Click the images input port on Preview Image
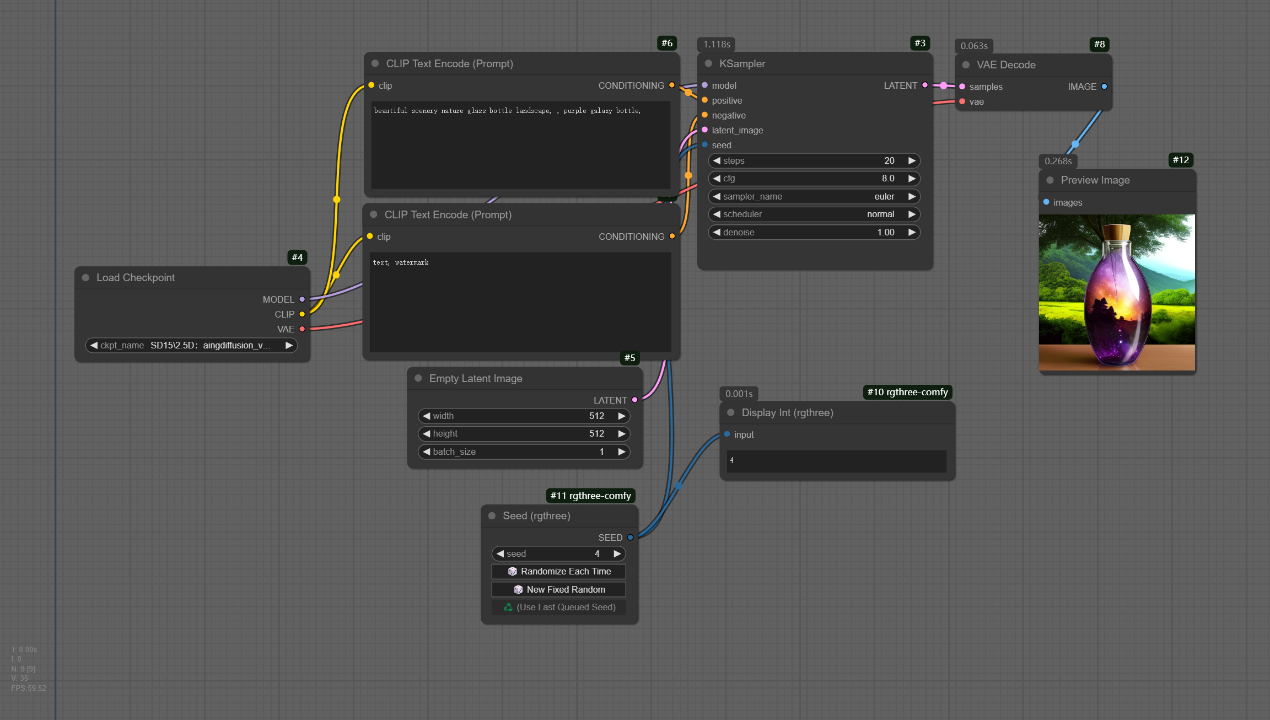The image size is (1270, 720). point(1046,202)
